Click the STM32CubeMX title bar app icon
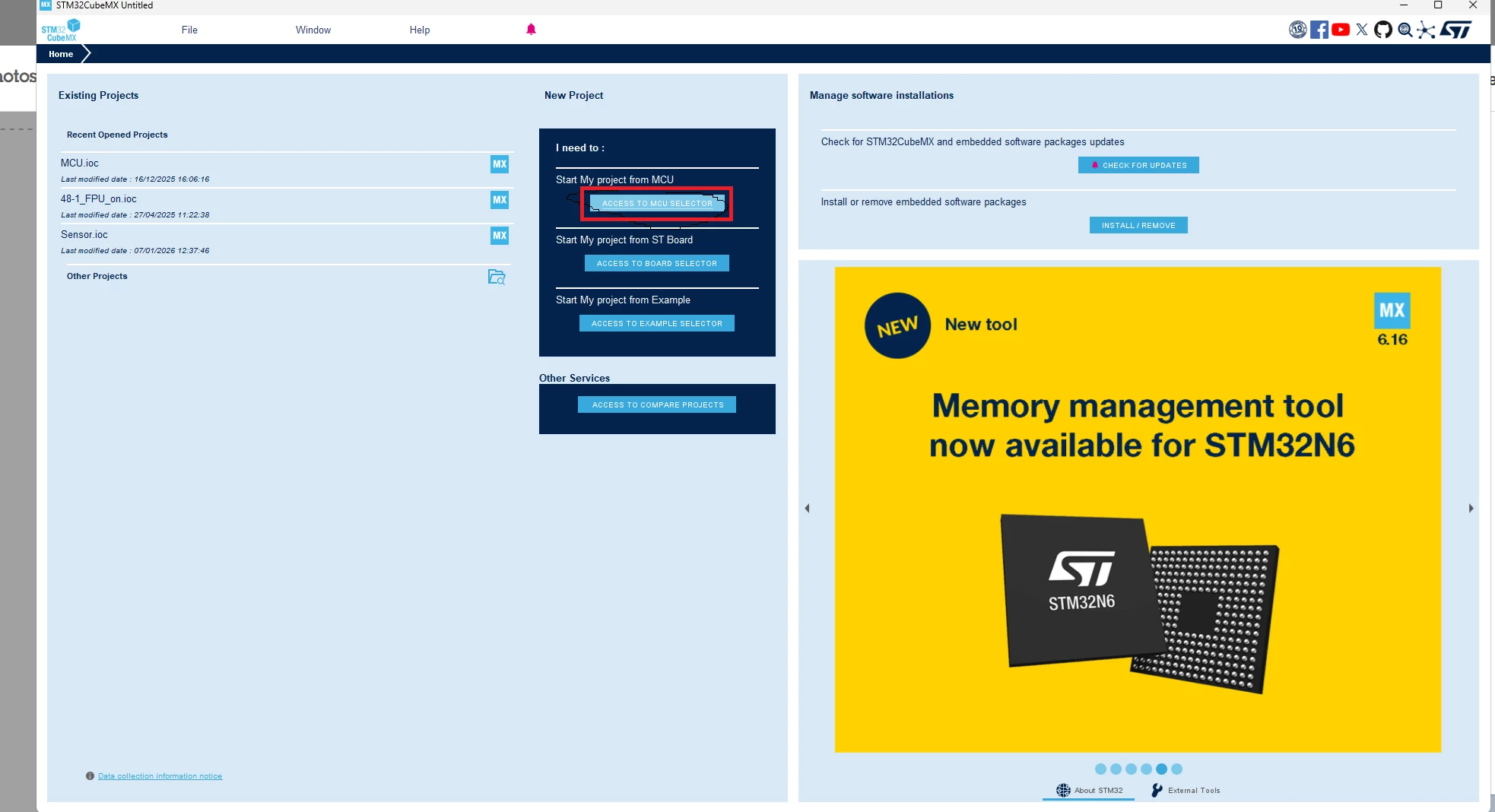Image resolution: width=1495 pixels, height=812 pixels. [46, 5]
